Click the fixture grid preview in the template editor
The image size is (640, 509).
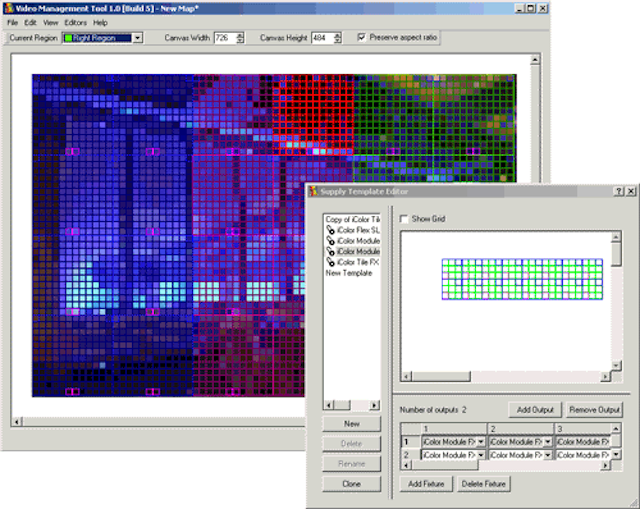522,279
